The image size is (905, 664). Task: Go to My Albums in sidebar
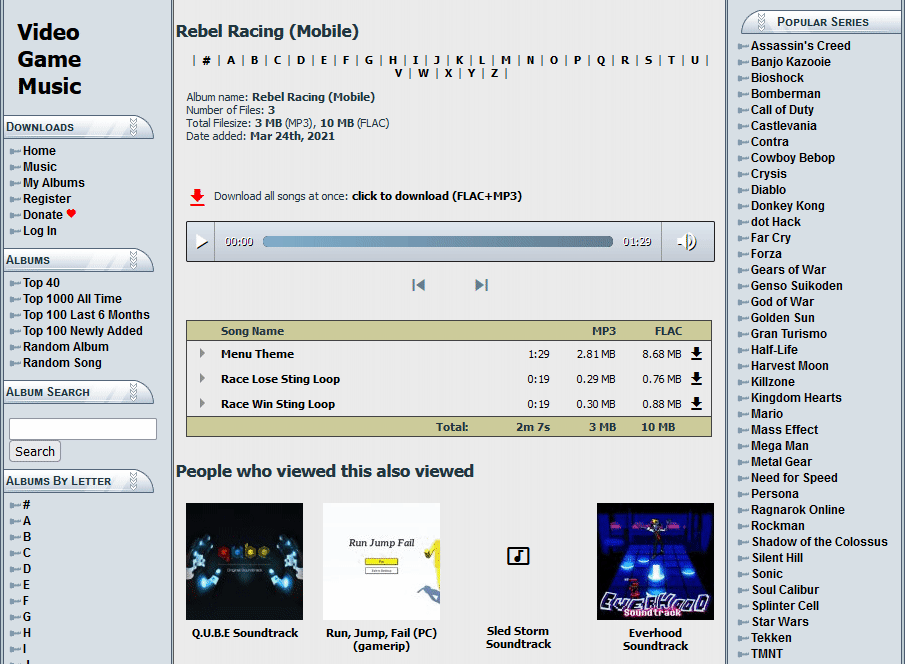(x=54, y=183)
